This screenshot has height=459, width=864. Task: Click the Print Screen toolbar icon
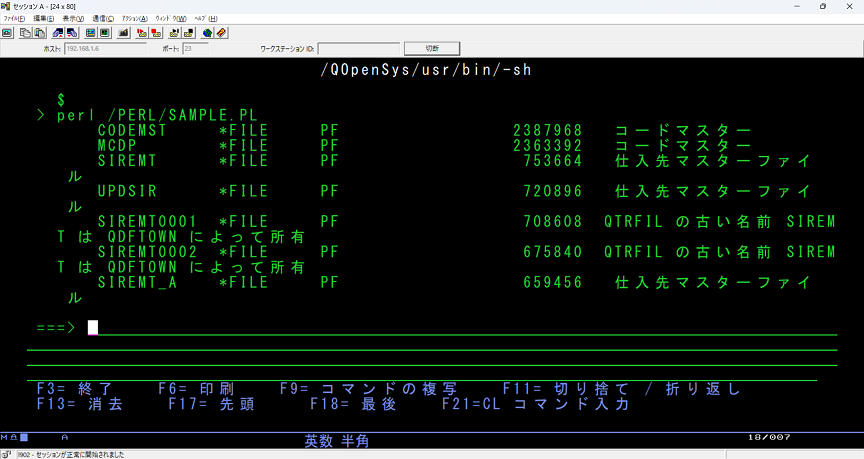(7, 32)
